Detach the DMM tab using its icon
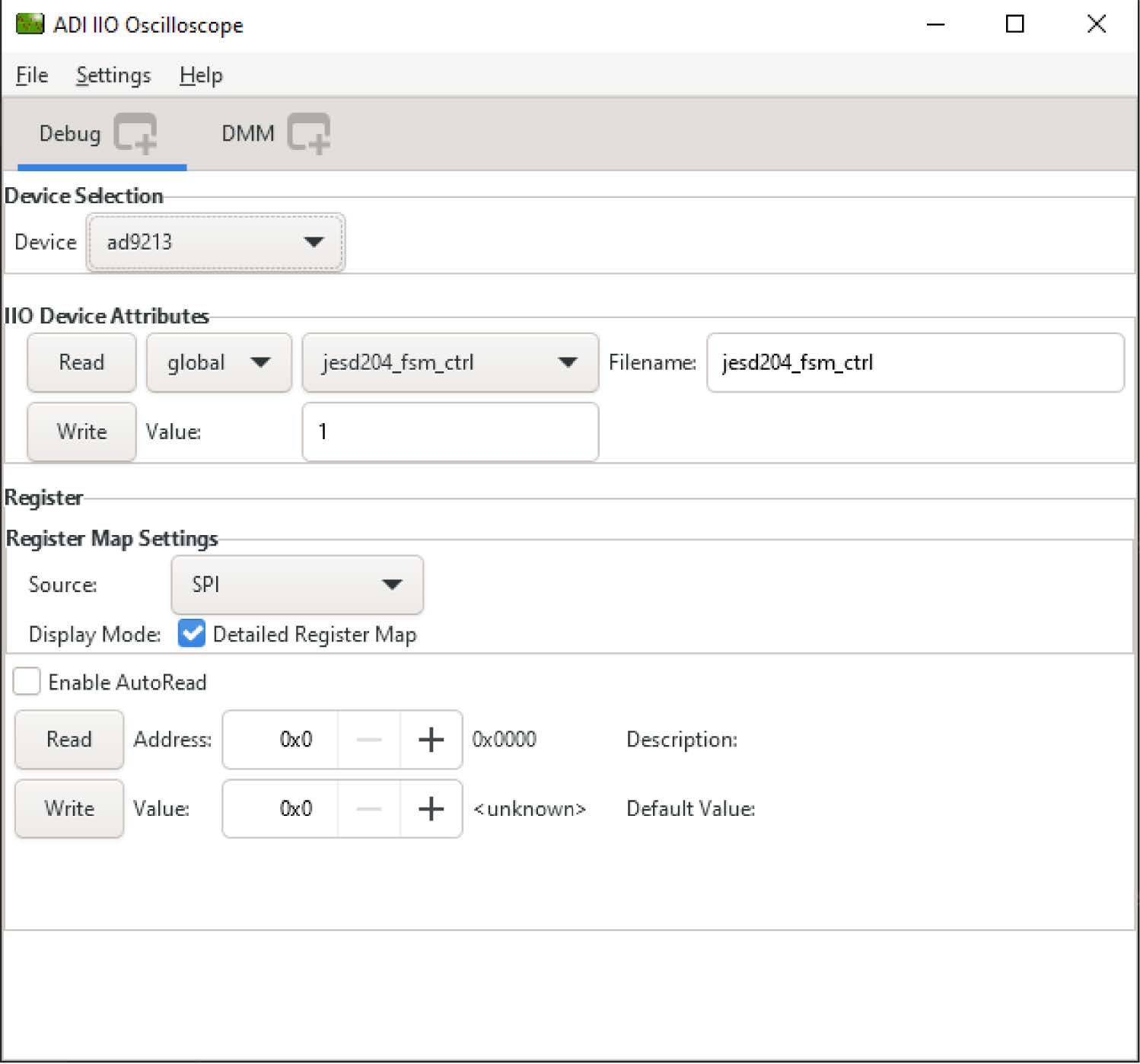 pyautogui.click(x=308, y=133)
